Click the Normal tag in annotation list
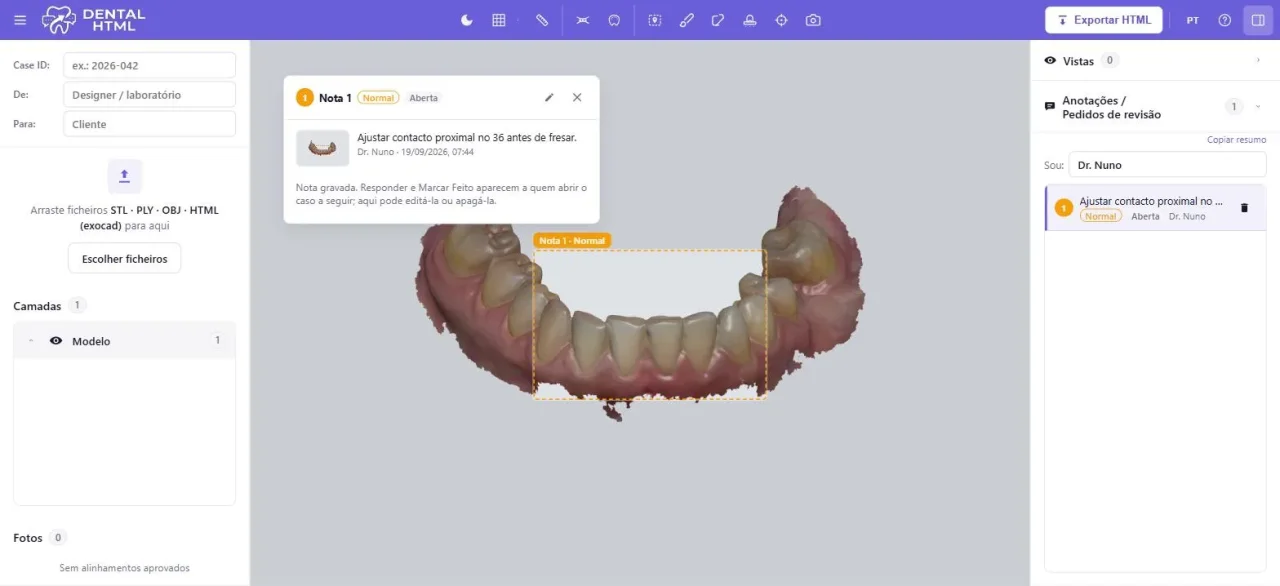 (1100, 216)
